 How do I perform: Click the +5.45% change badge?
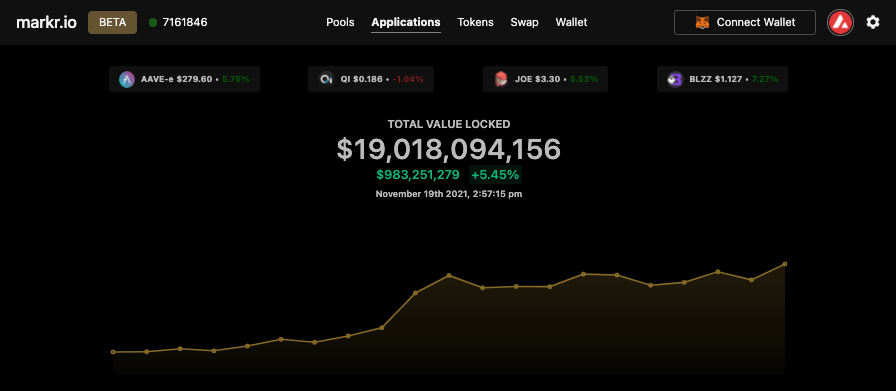pyautogui.click(x=495, y=174)
